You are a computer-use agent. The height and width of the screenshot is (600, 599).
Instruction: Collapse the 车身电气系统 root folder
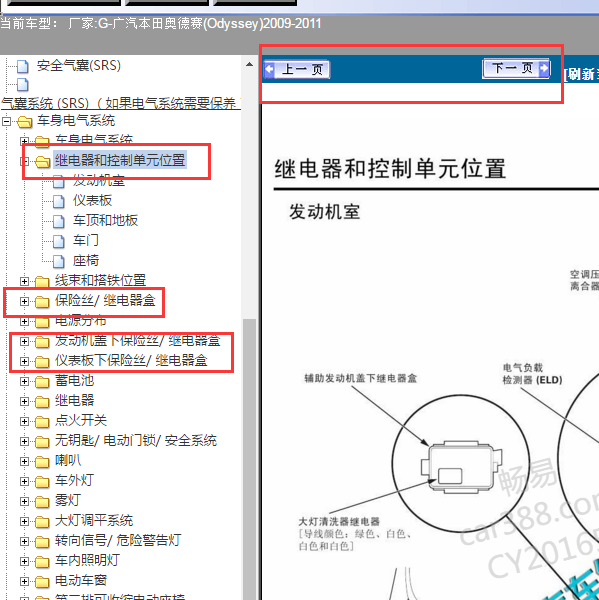(x=6, y=121)
